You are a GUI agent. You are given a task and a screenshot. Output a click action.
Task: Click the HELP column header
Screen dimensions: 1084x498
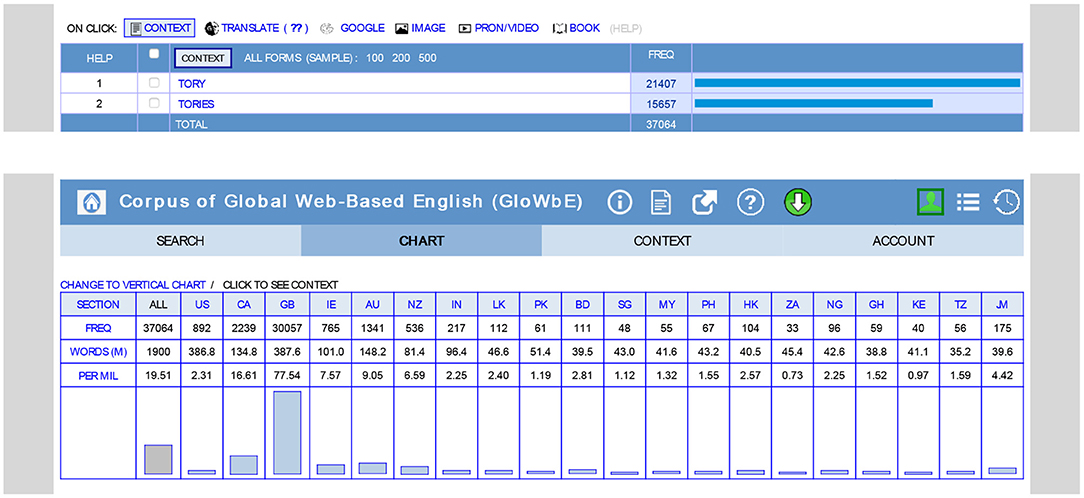99,58
